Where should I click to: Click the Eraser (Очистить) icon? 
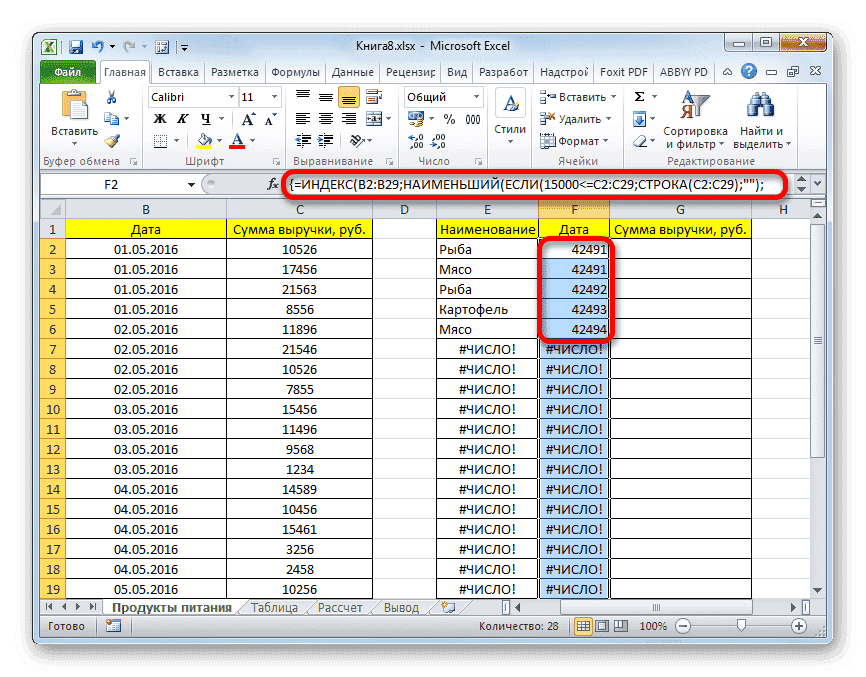pyautogui.click(x=640, y=139)
